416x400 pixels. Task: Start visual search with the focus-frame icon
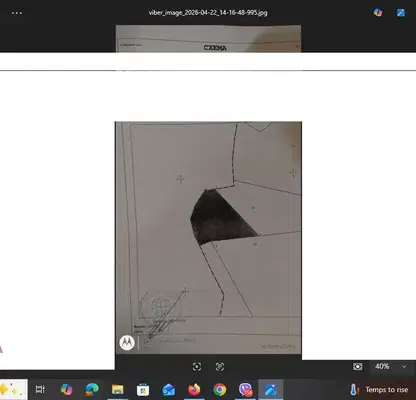(x=197, y=367)
